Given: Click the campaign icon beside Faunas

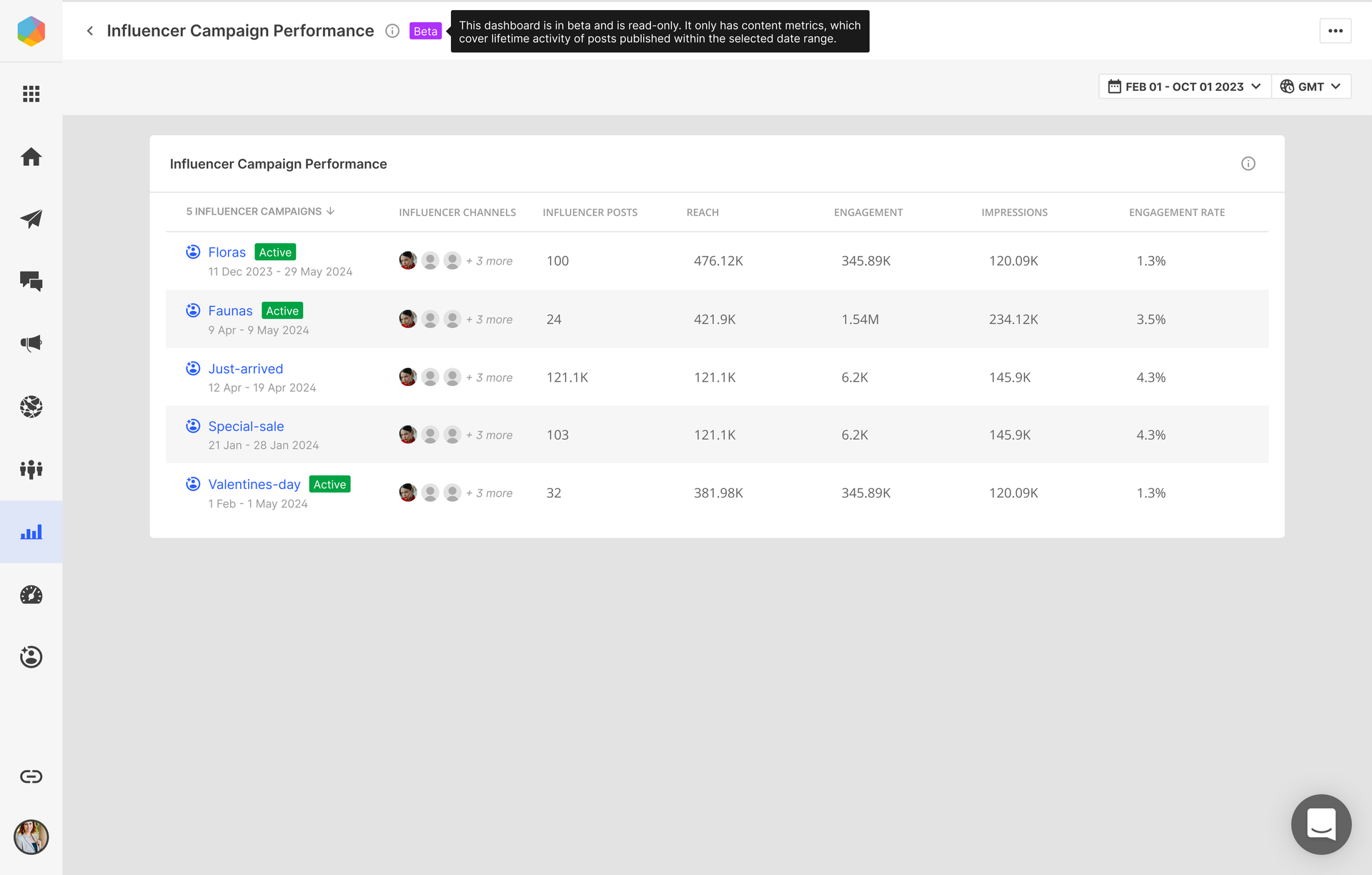Looking at the screenshot, I should 193,310.
